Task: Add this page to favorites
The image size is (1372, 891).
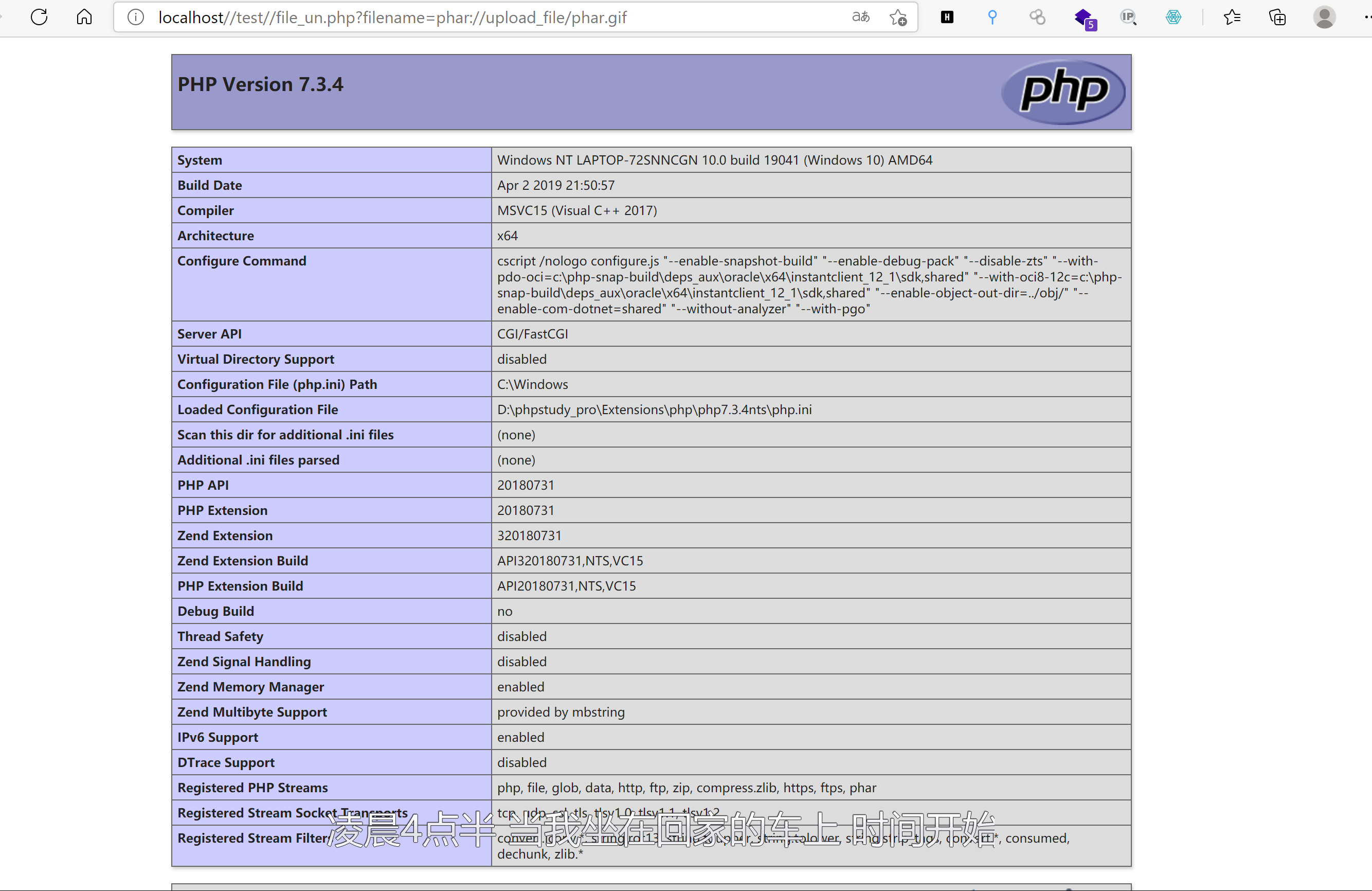Action: point(897,17)
